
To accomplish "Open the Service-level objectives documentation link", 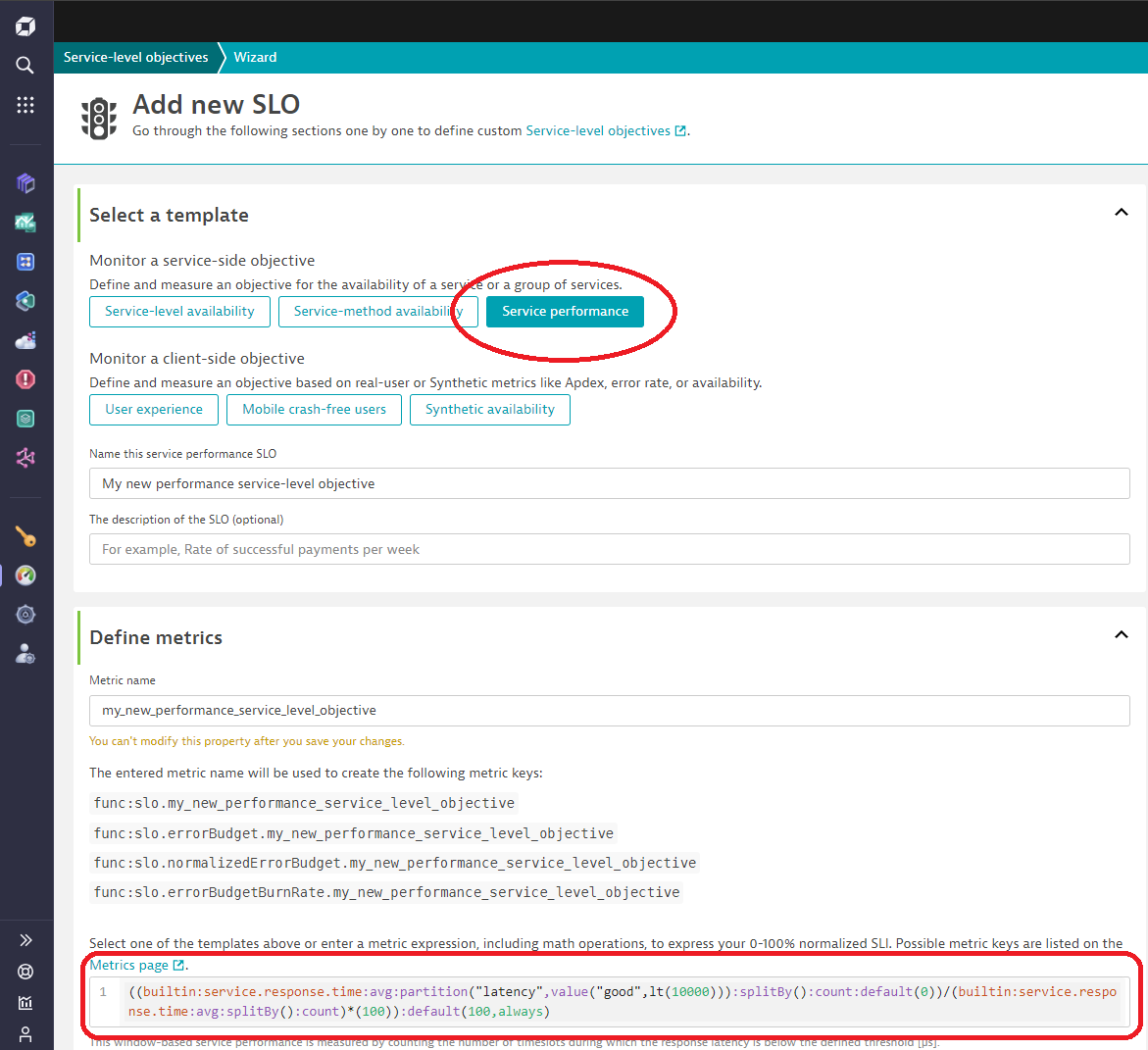I will pos(599,129).
